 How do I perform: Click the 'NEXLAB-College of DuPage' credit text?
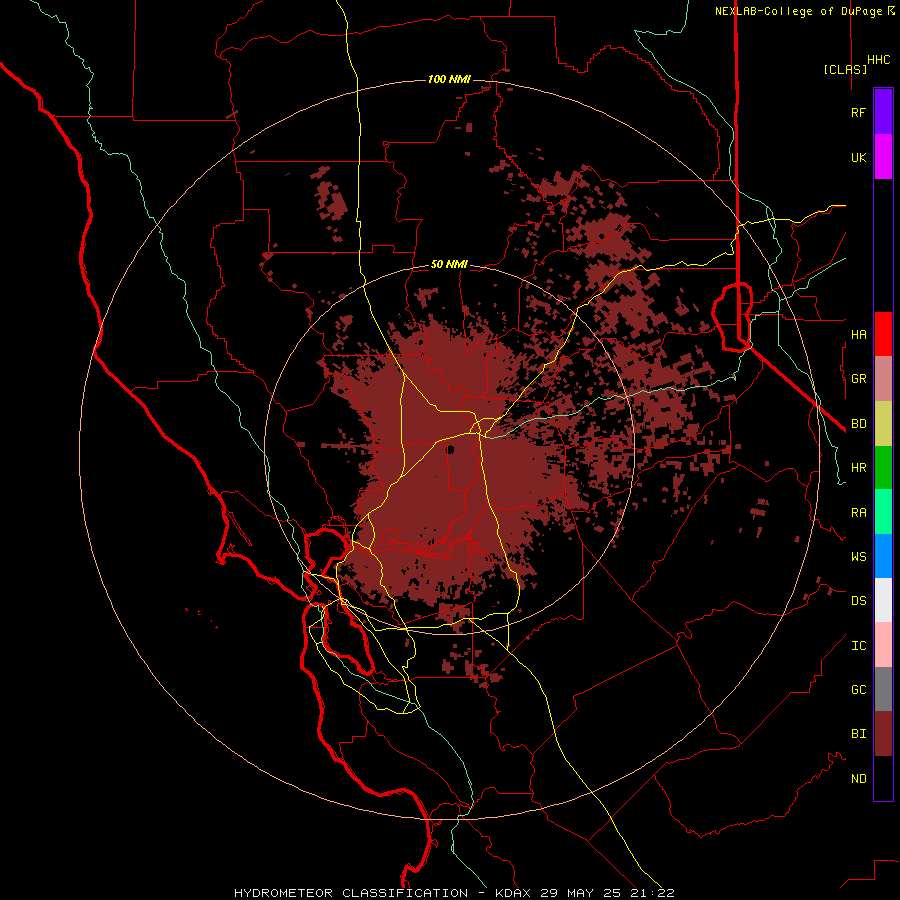click(x=800, y=11)
